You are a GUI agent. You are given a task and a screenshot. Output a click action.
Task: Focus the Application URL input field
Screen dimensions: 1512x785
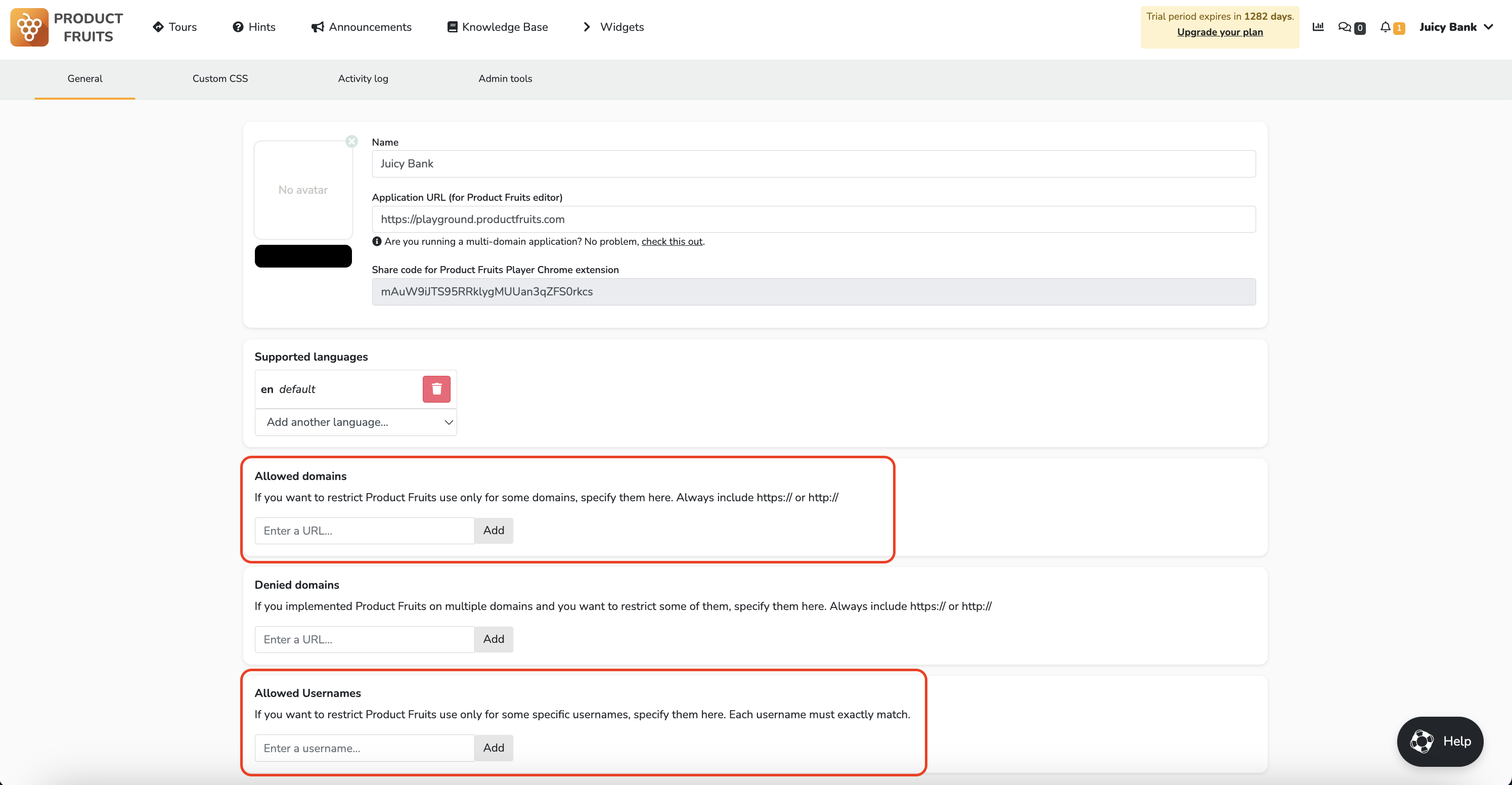pyautogui.click(x=814, y=219)
